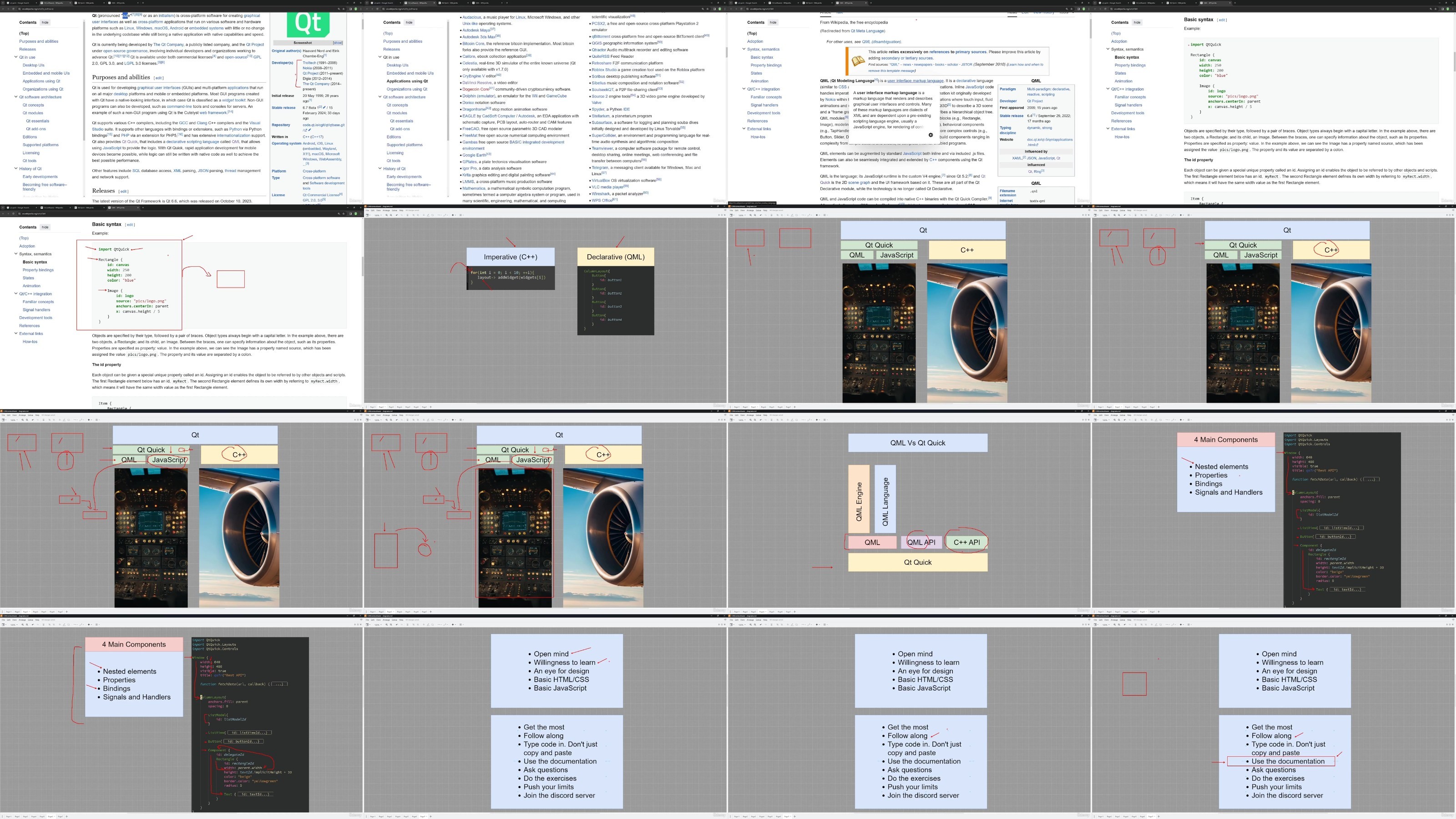This screenshot has height=819, width=1456.
Task: Open Extras menu in the Imperative/Declarative diagram window
Action: tap(394, 210)
